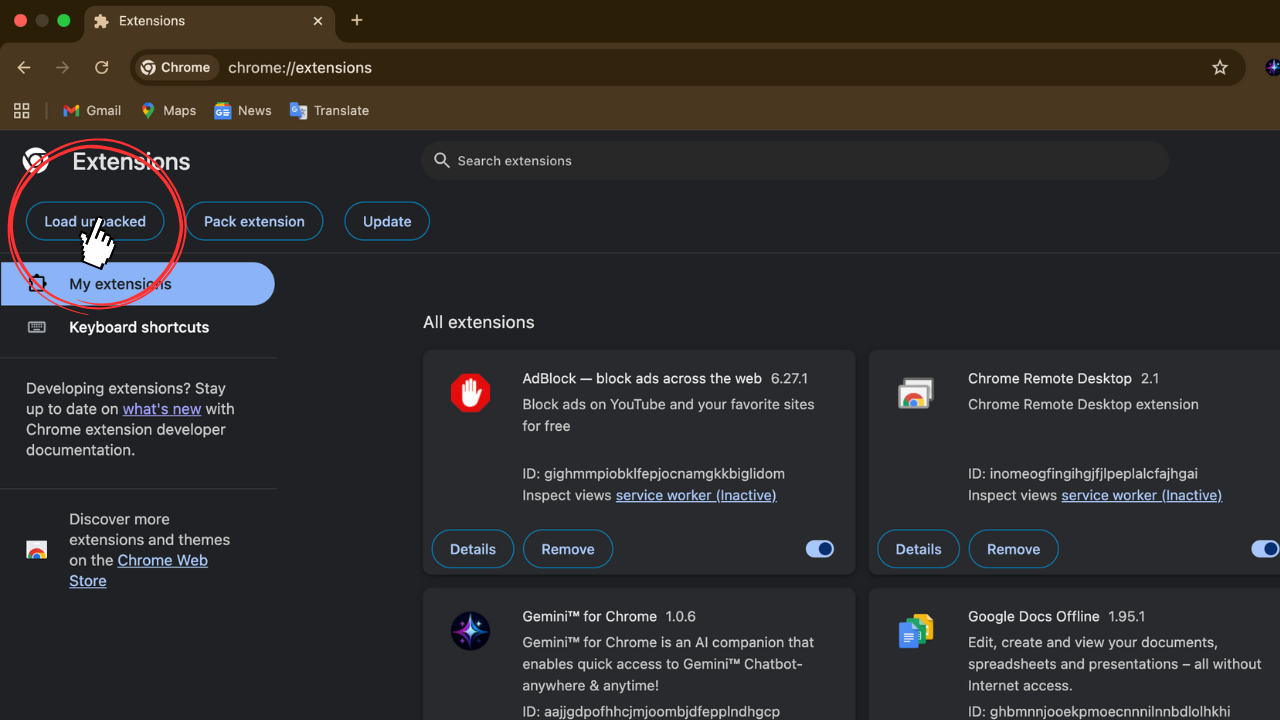
Task: Click the Gemini for Chrome icon
Action: click(470, 630)
